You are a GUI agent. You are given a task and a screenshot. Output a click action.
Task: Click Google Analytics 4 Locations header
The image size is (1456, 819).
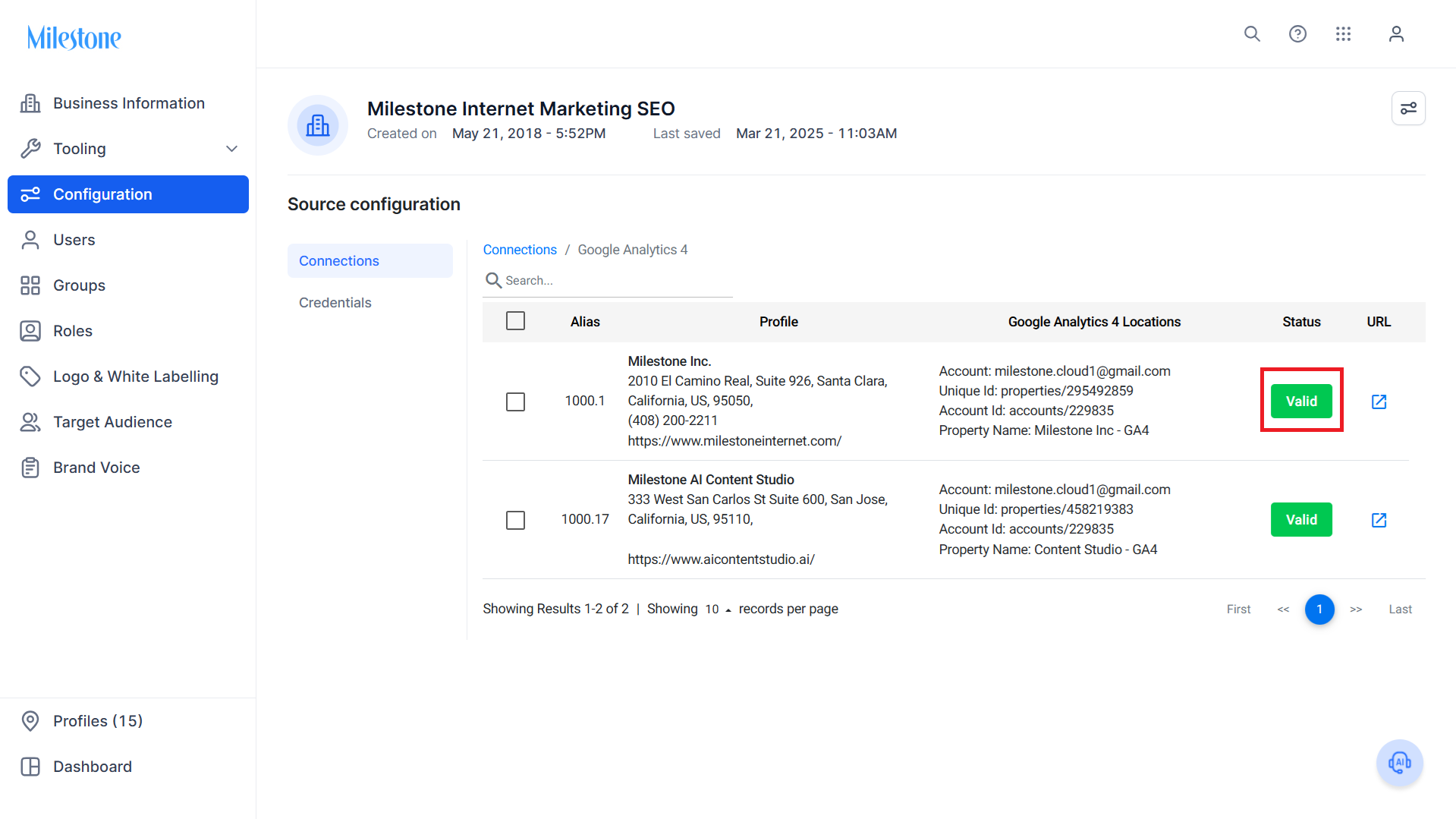coord(1094,322)
